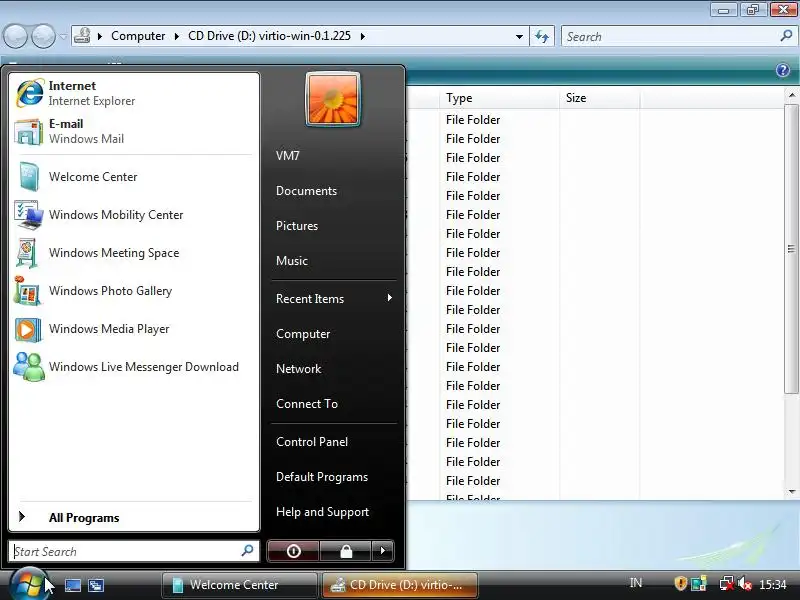Open recent pages dropdown arrow
Screen dimensions: 800x600
pos(63,37)
